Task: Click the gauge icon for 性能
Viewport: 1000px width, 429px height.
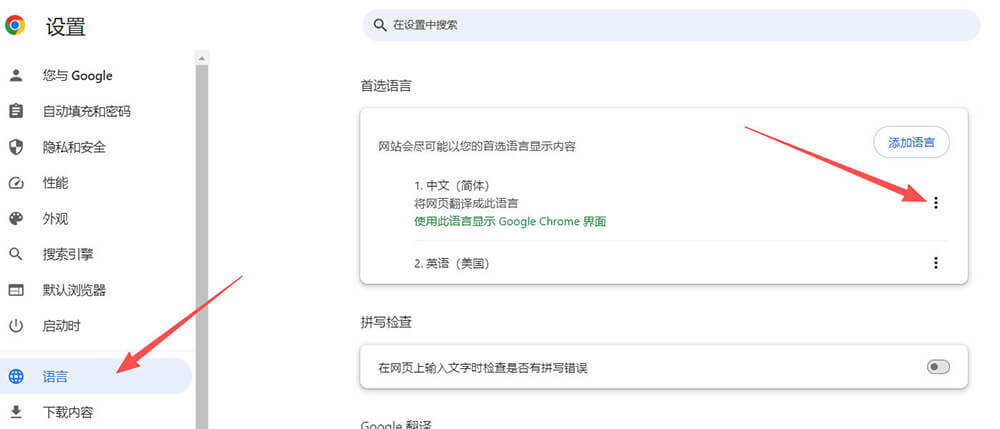Action: (15, 183)
